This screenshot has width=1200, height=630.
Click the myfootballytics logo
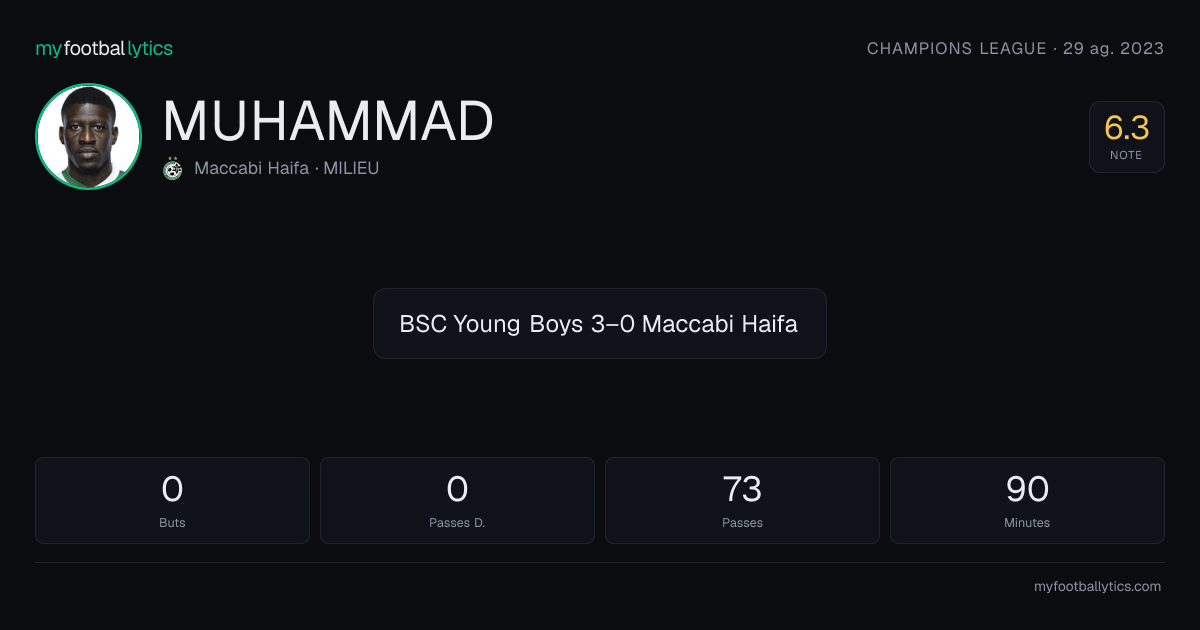[104, 48]
